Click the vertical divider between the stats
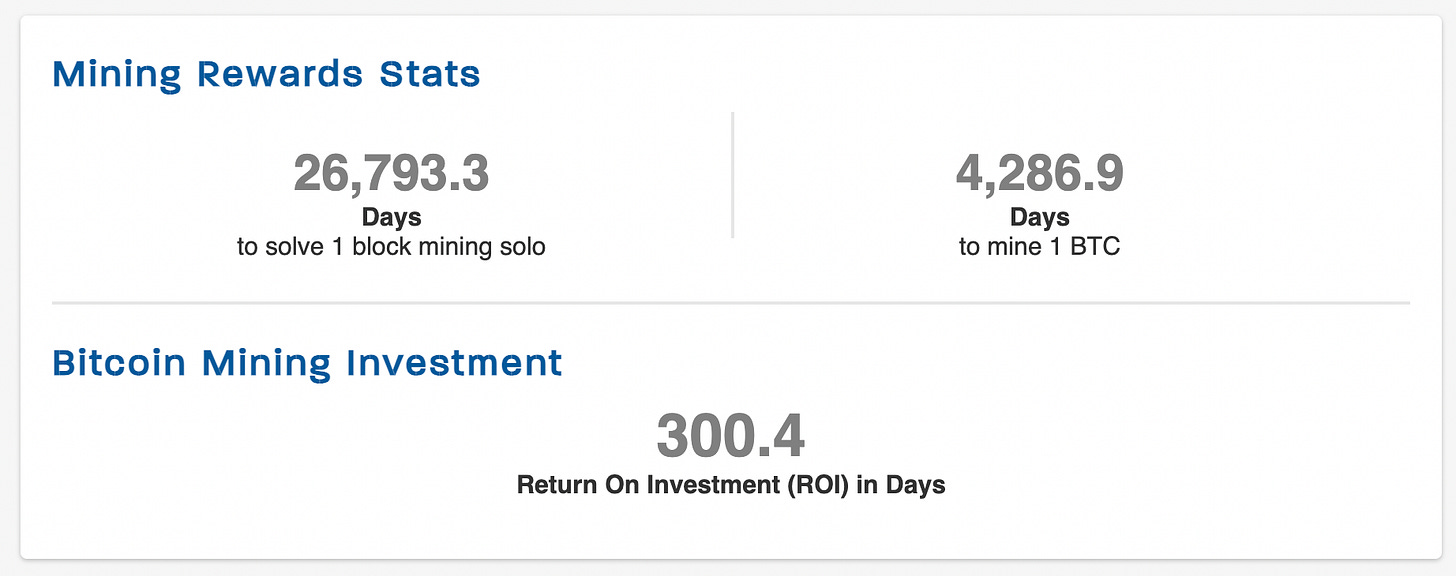Image resolution: width=1456 pixels, height=576 pixels. click(733, 175)
